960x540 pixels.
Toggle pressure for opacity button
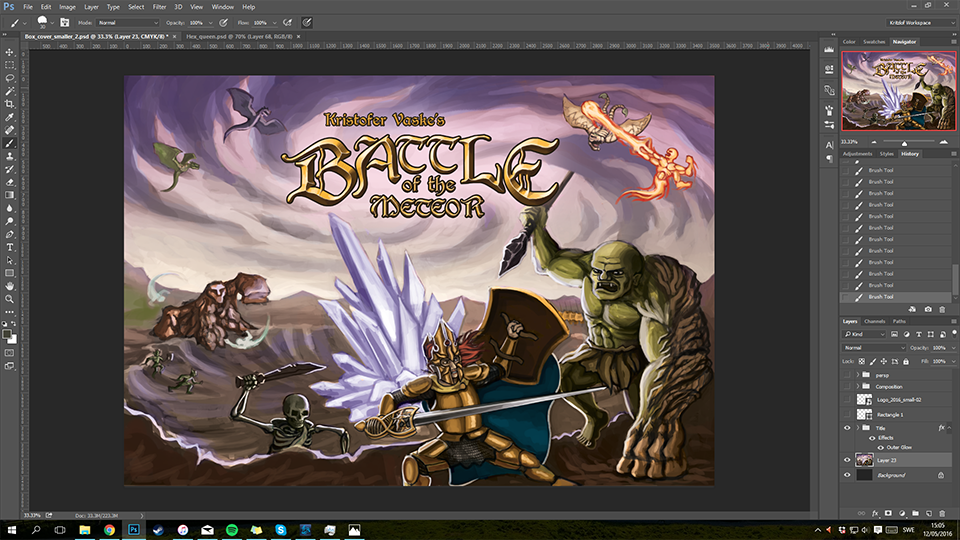[x=224, y=23]
